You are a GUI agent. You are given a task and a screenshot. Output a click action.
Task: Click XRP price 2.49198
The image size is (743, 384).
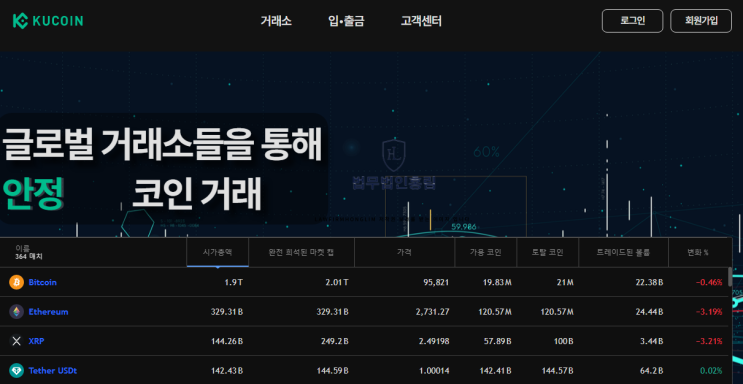pyautogui.click(x=434, y=341)
